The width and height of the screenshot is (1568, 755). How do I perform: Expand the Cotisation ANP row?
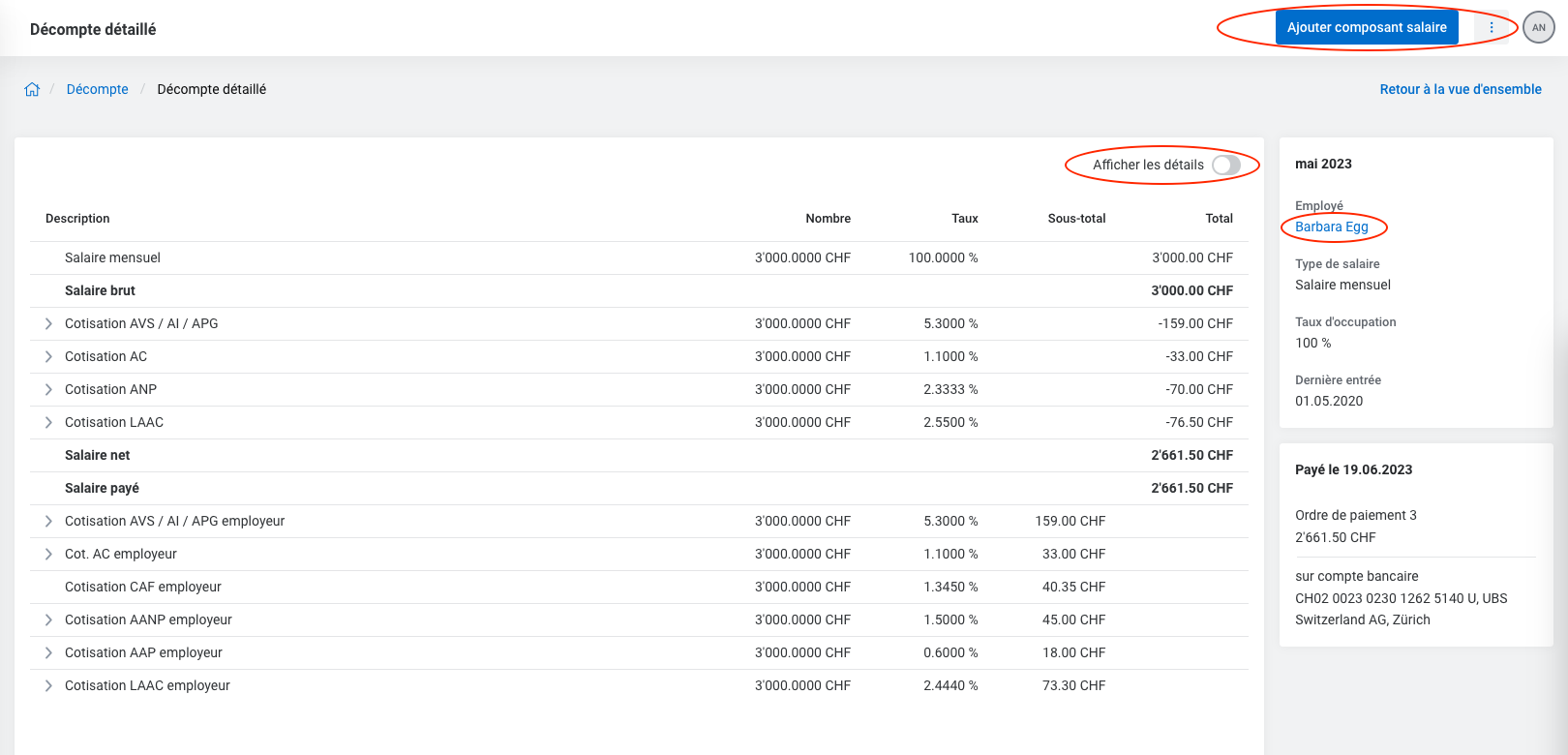coord(48,389)
